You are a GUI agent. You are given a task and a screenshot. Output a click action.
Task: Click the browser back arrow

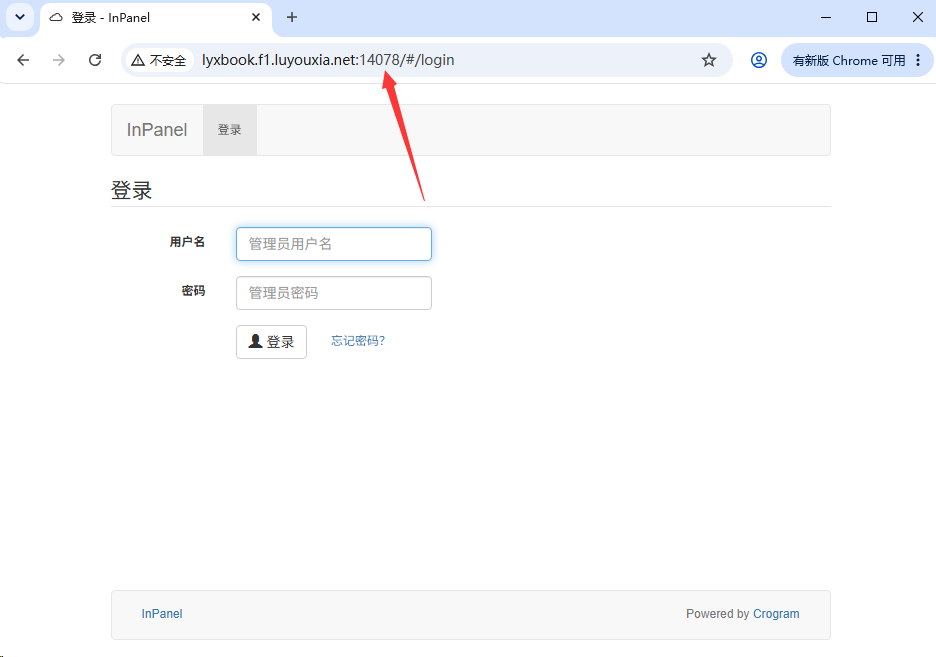[x=23, y=60]
